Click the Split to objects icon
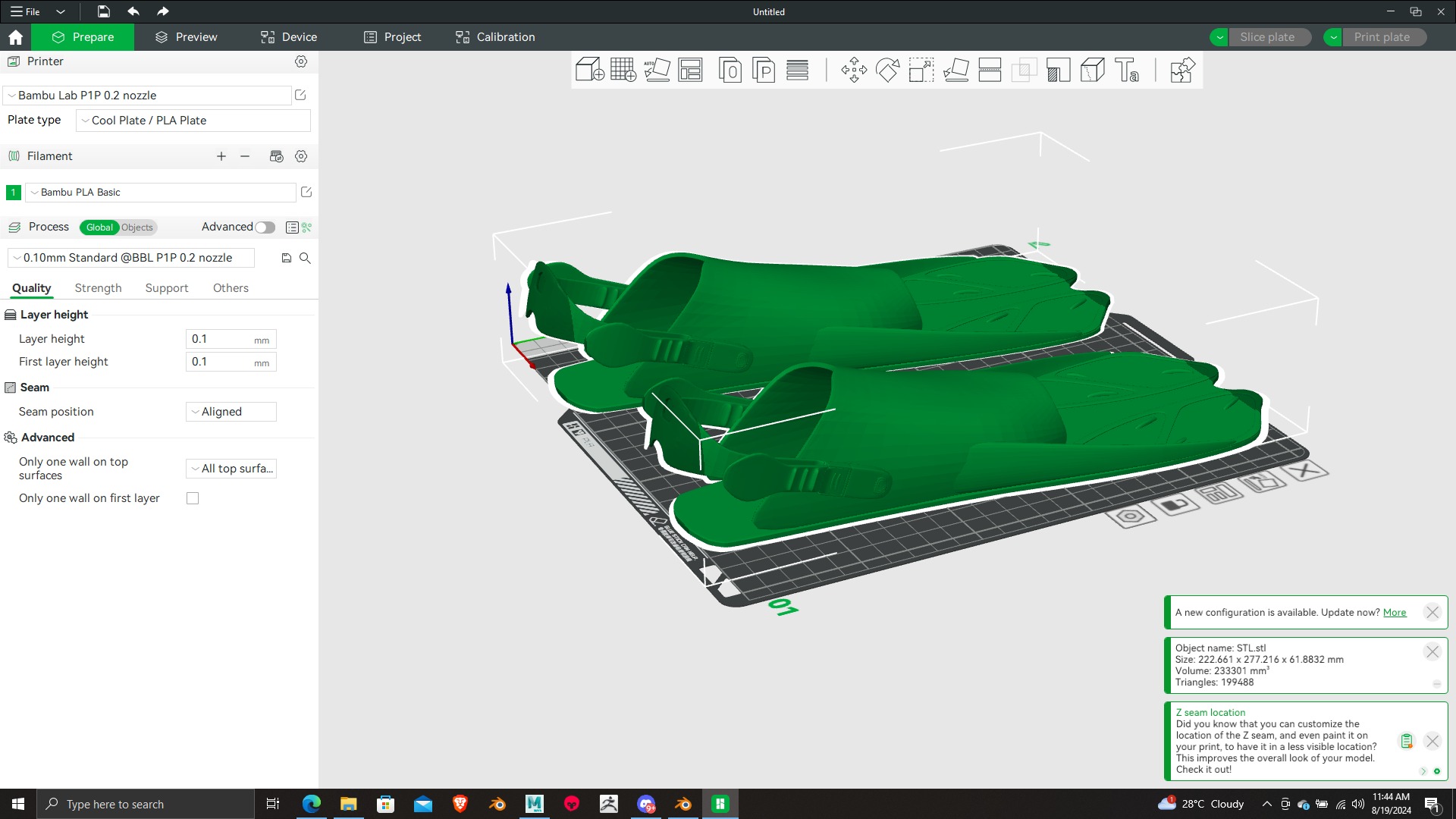This screenshot has width=1456, height=819. tap(730, 70)
